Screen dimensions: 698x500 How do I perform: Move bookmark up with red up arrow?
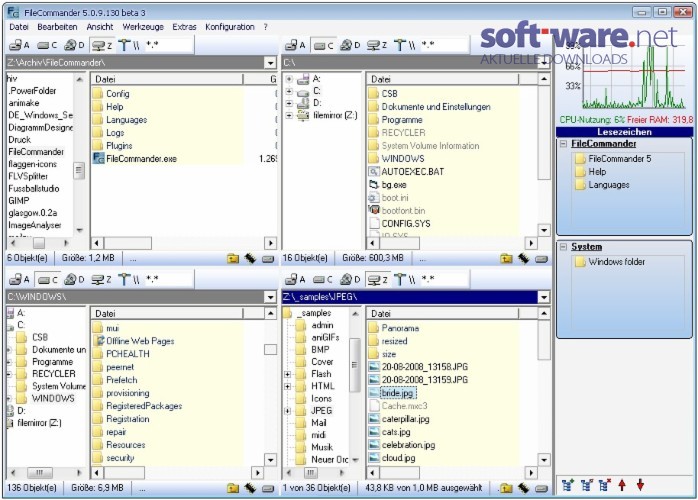[x=622, y=485]
